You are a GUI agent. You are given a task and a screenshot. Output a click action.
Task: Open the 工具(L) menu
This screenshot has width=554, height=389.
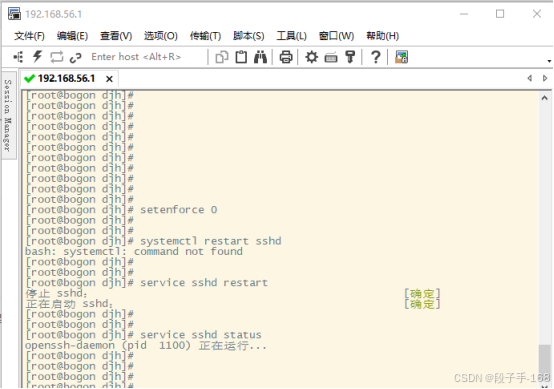click(291, 36)
